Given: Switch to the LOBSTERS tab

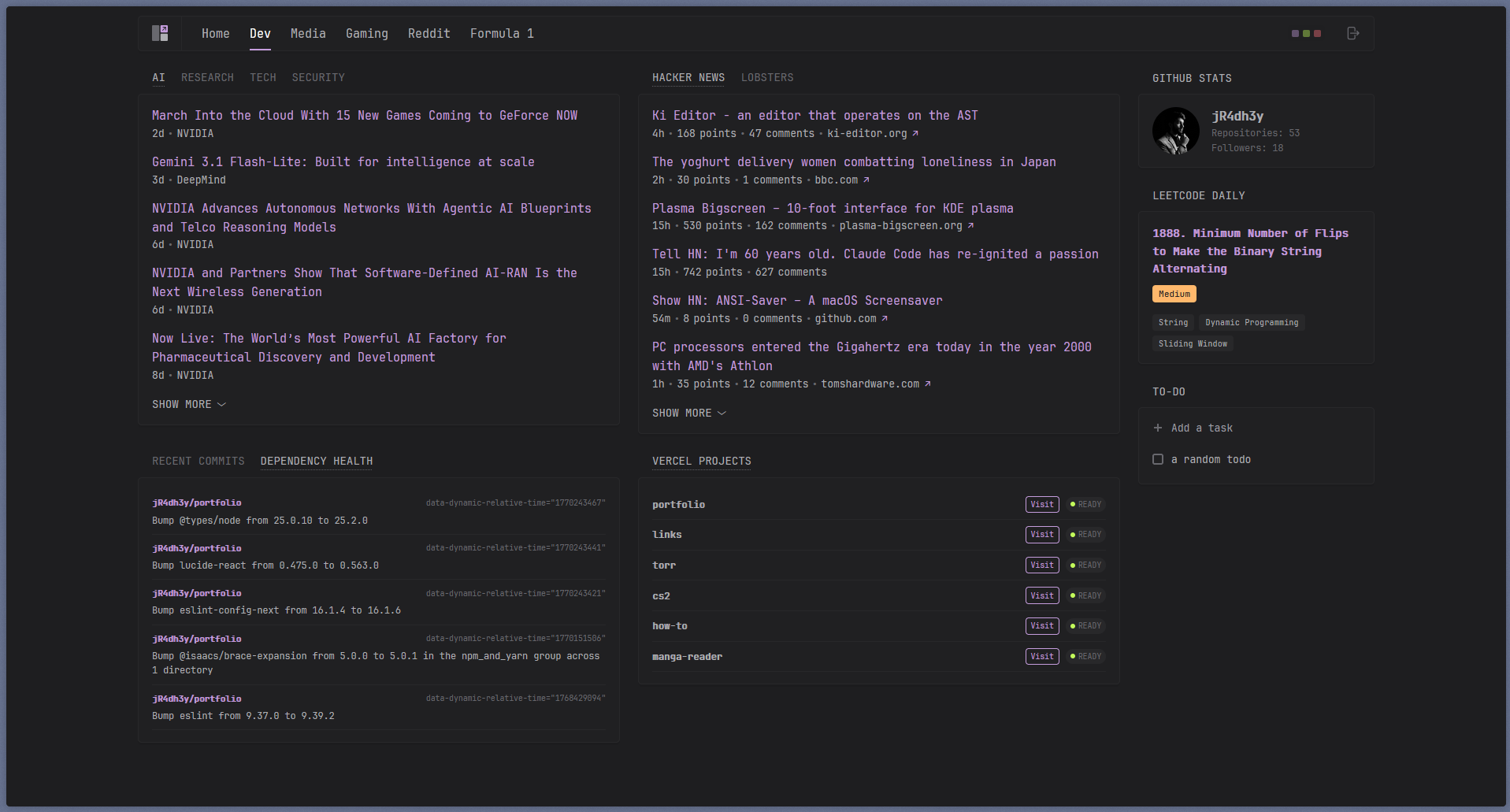Looking at the screenshot, I should (x=766, y=77).
